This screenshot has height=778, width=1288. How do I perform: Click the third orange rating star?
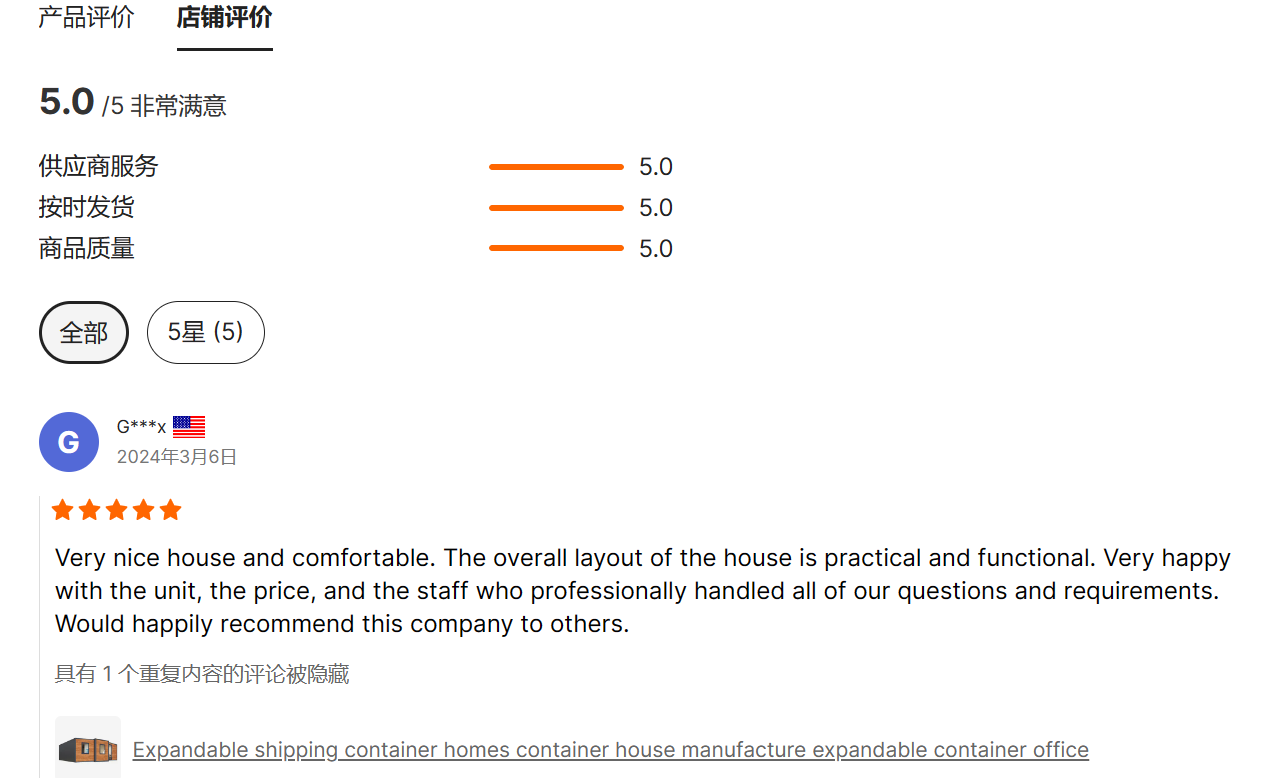117,510
